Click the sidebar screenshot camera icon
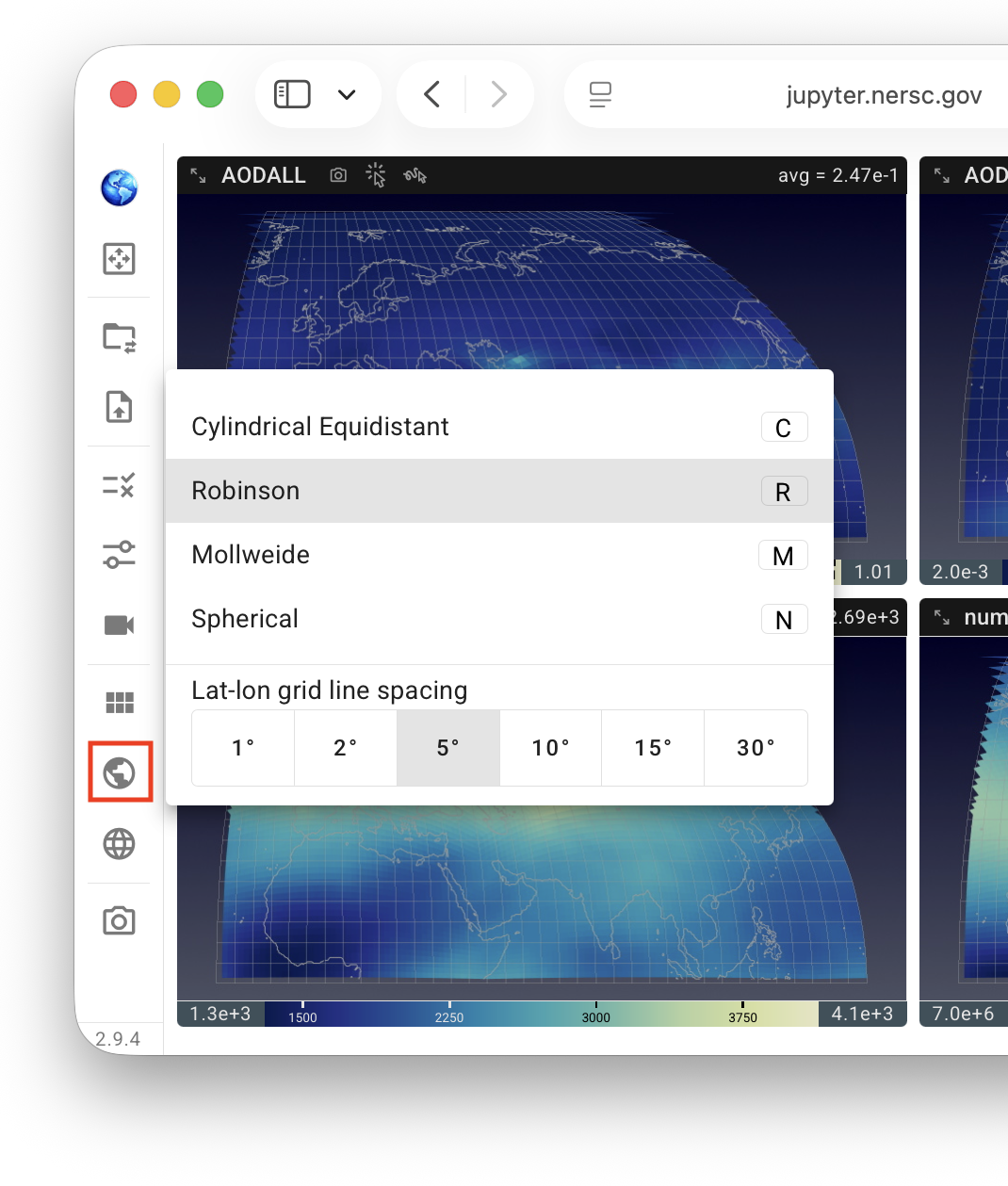The image size is (1008, 1186). pyautogui.click(x=120, y=920)
